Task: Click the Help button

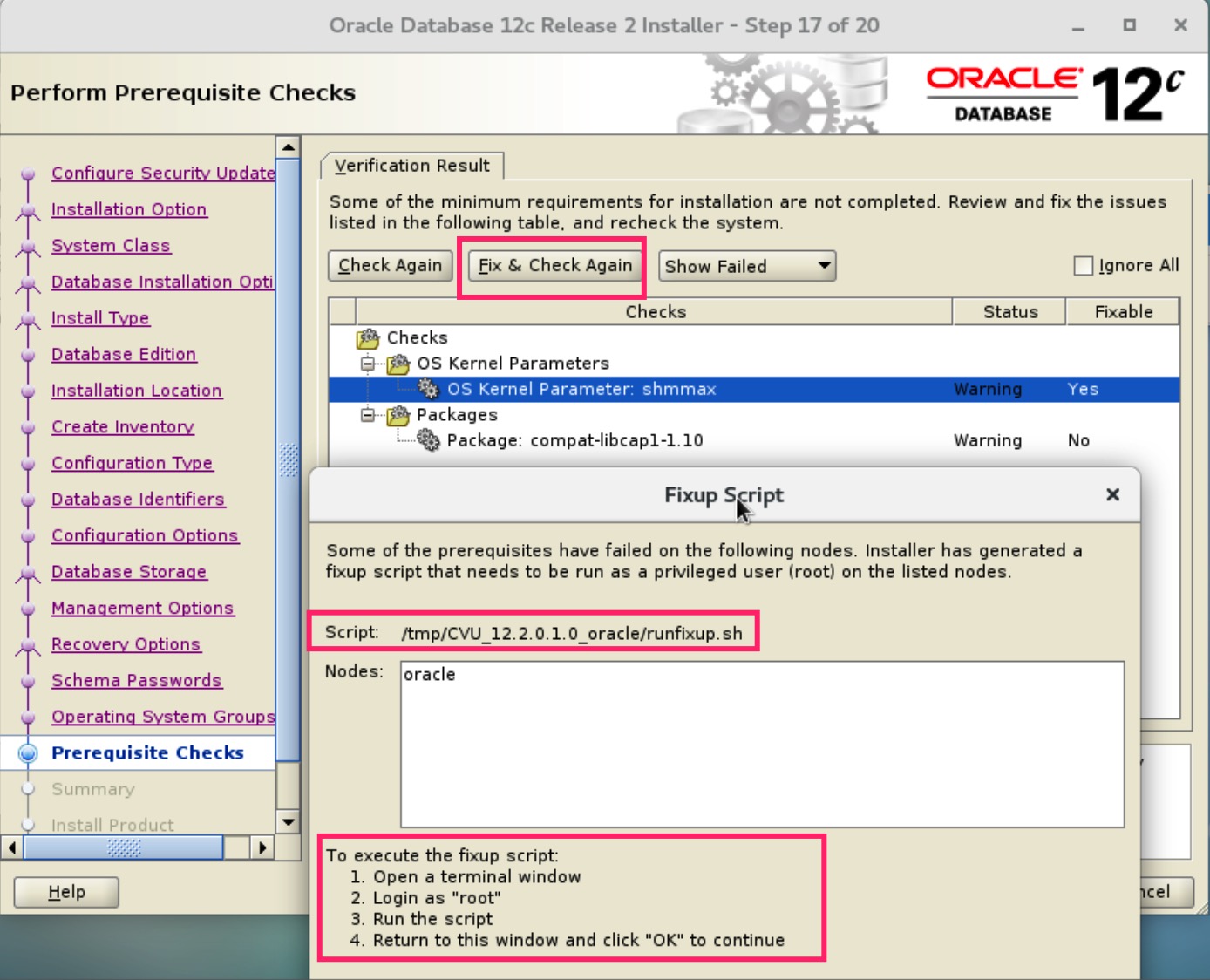Action: [x=66, y=892]
